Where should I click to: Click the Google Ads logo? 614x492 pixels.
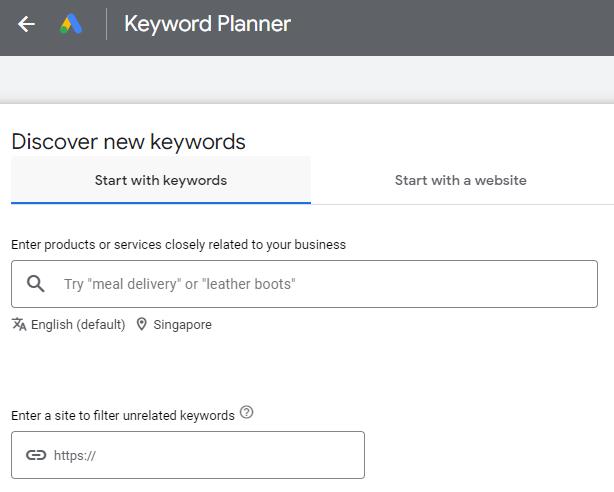(x=71, y=24)
